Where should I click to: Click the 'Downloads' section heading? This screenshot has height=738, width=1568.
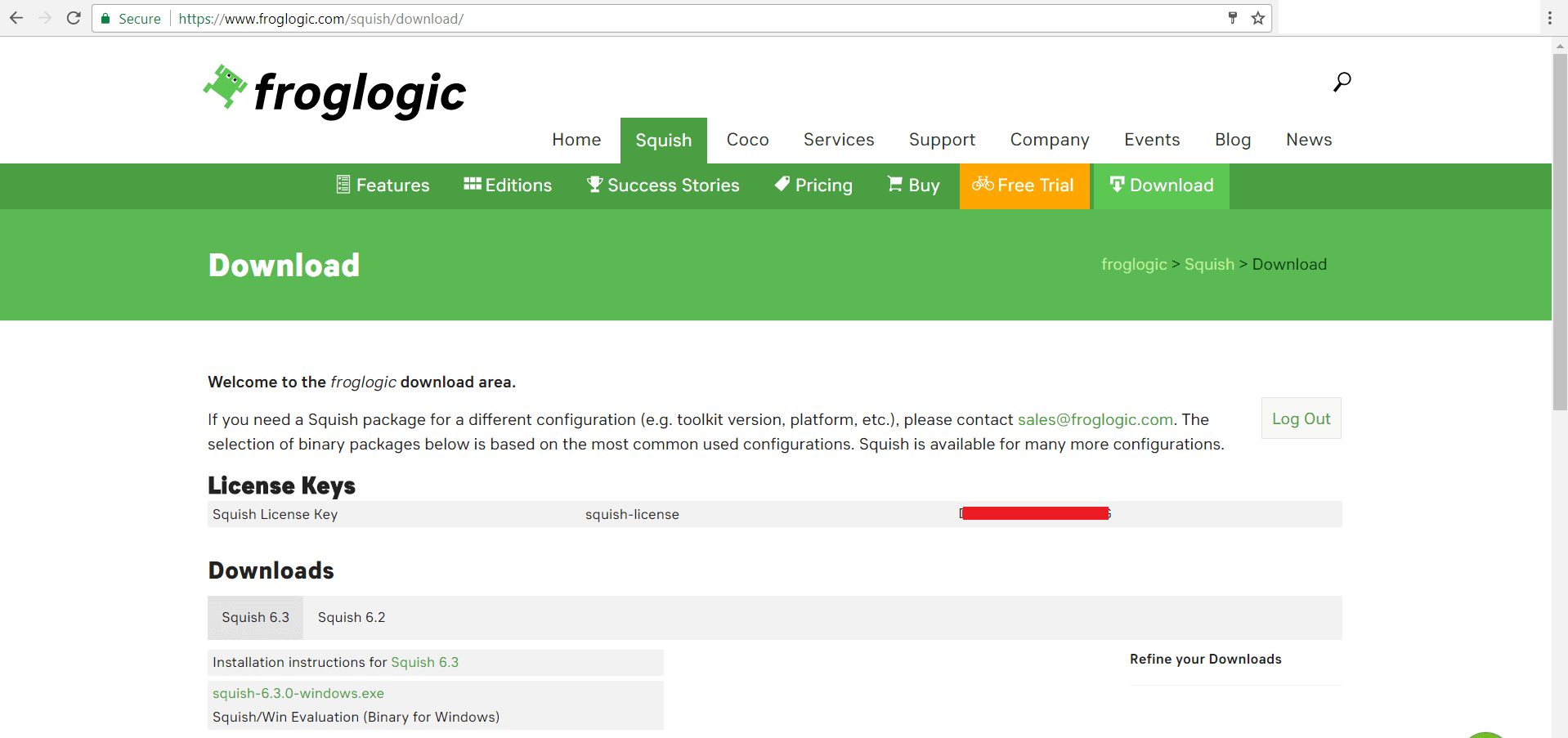[271, 570]
